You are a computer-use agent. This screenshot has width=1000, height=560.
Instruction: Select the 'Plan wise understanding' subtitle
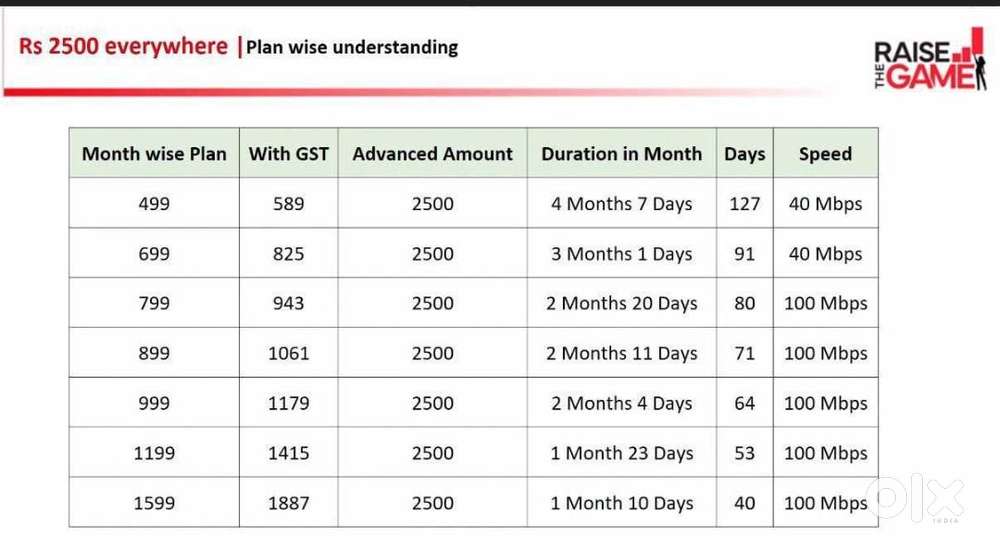[x=352, y=47]
